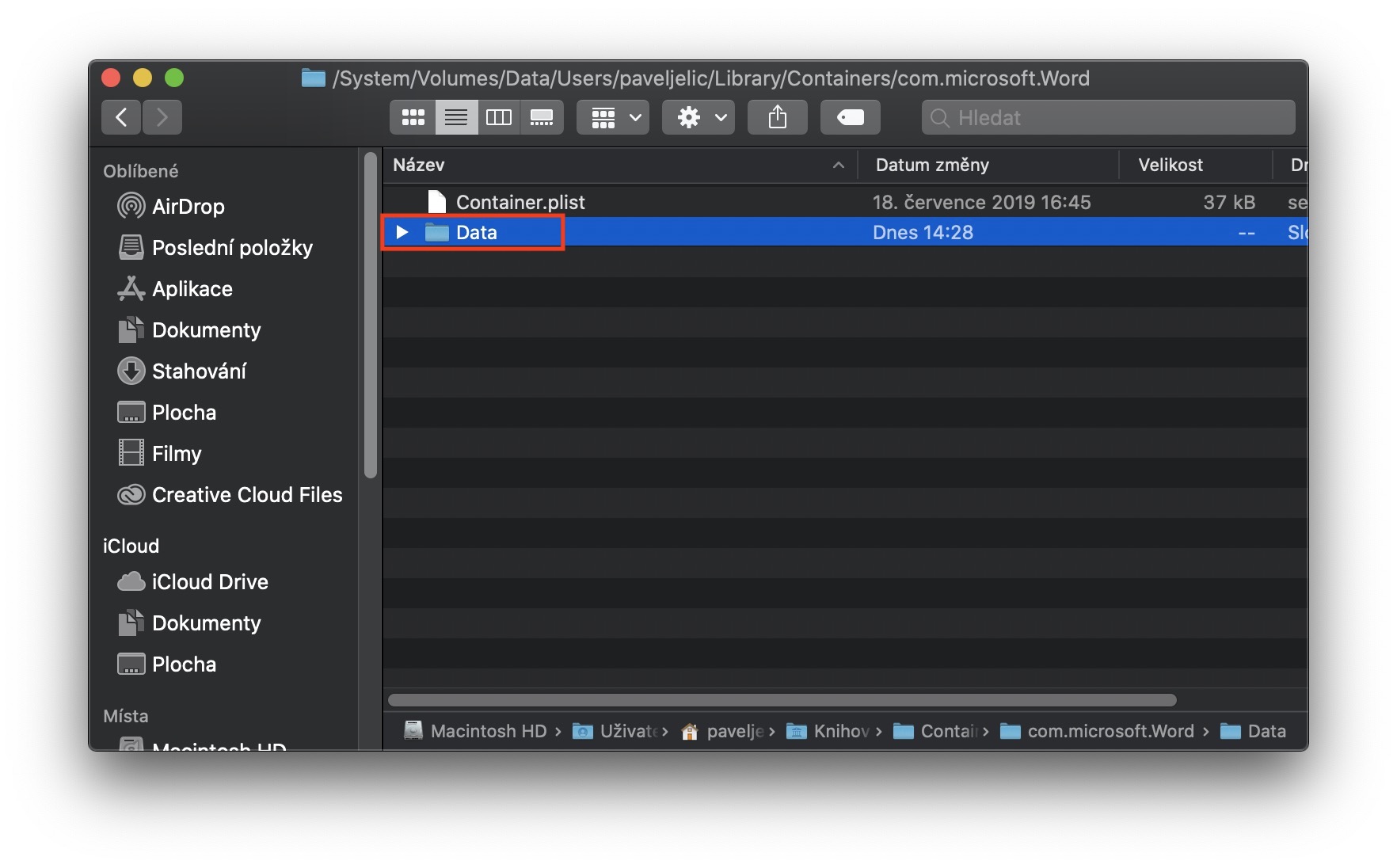Select the Container.plist file
The width and height of the screenshot is (1397, 868).
point(520,202)
